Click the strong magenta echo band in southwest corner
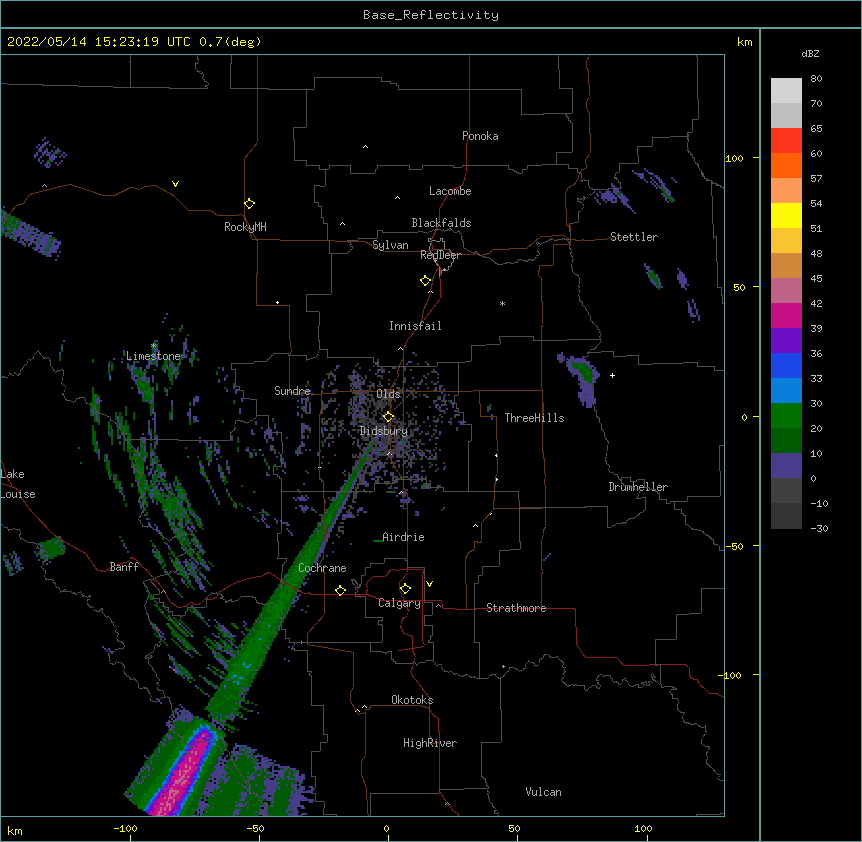862x842 pixels. pyautogui.click(x=183, y=772)
